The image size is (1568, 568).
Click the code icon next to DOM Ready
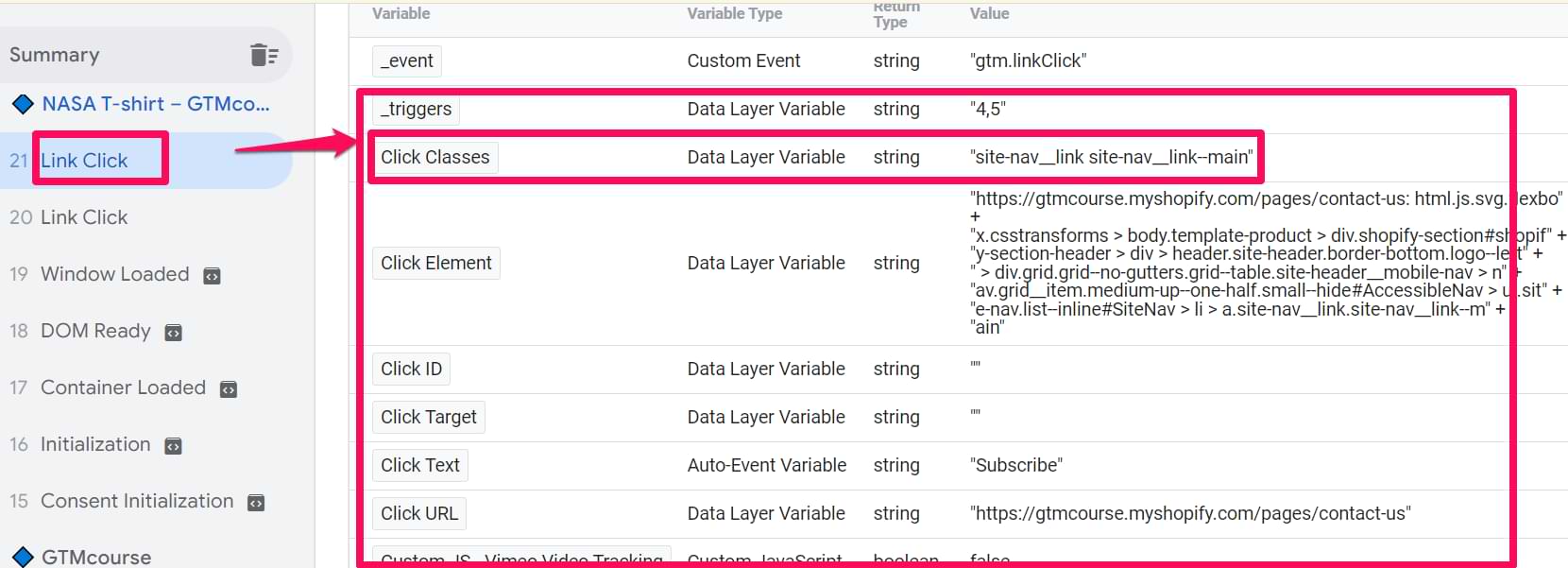click(174, 333)
